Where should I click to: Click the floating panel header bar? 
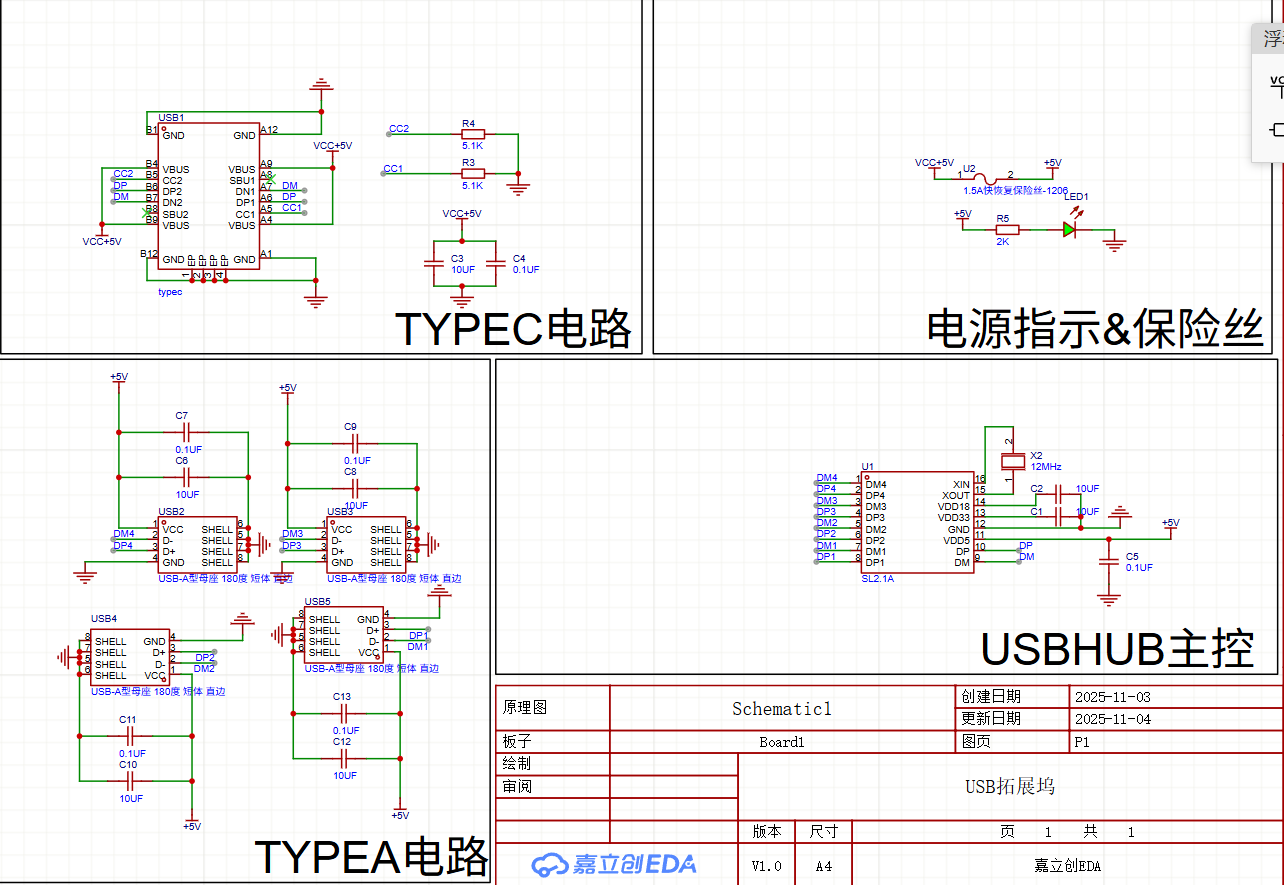(x=1268, y=37)
